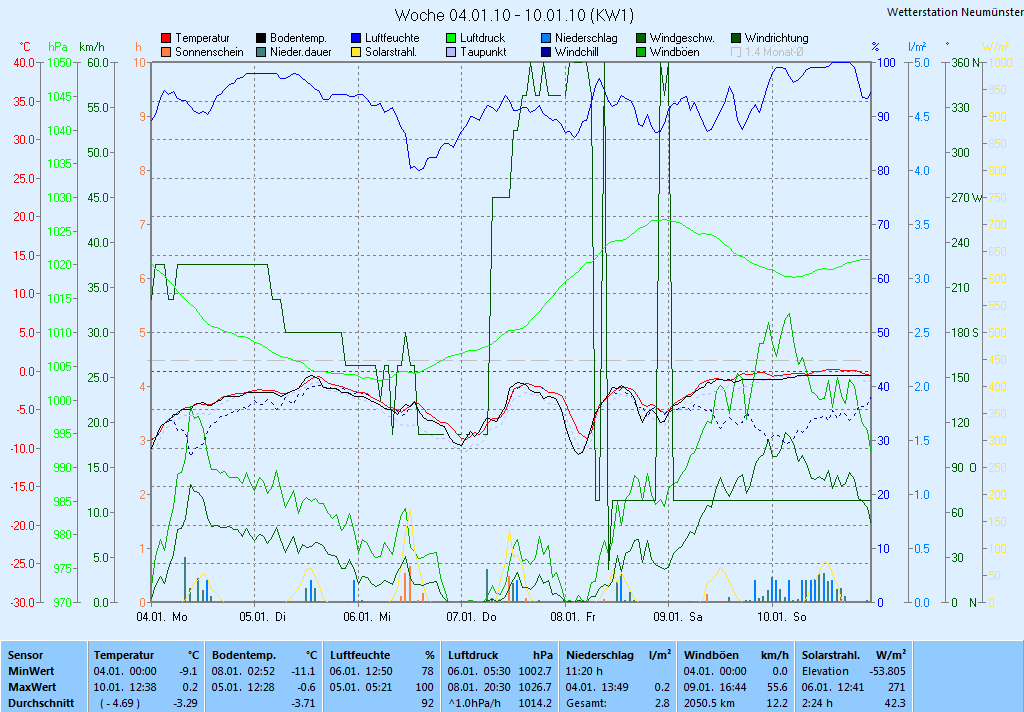Click the minimum temperature value '-9.1'

(188, 672)
